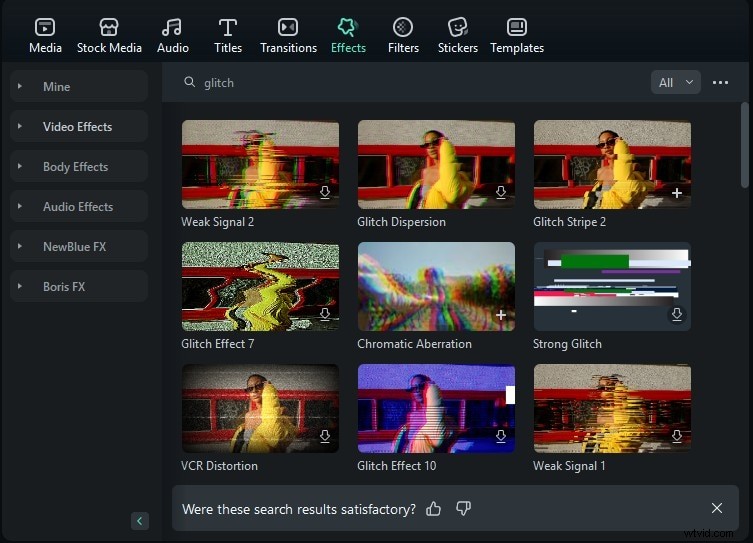Select the Mine category label
753x543 pixels.
56,86
